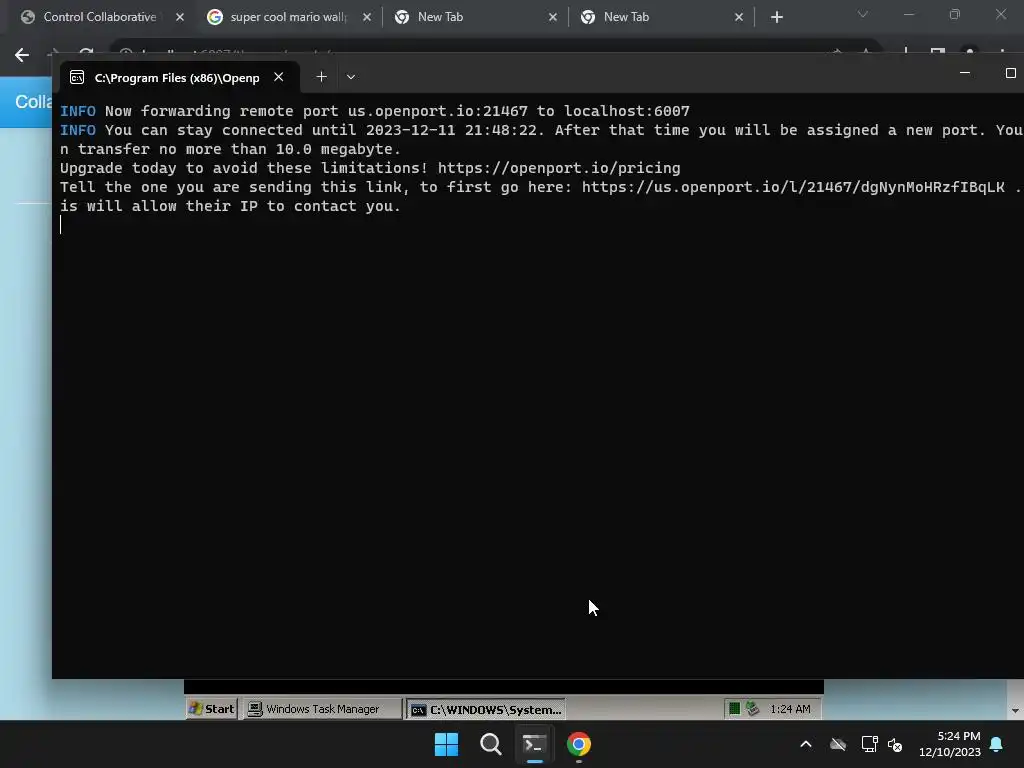The height and width of the screenshot is (768, 1024).
Task: Click the 'us.openport.io:21467' forwarding text
Action: tap(438, 111)
